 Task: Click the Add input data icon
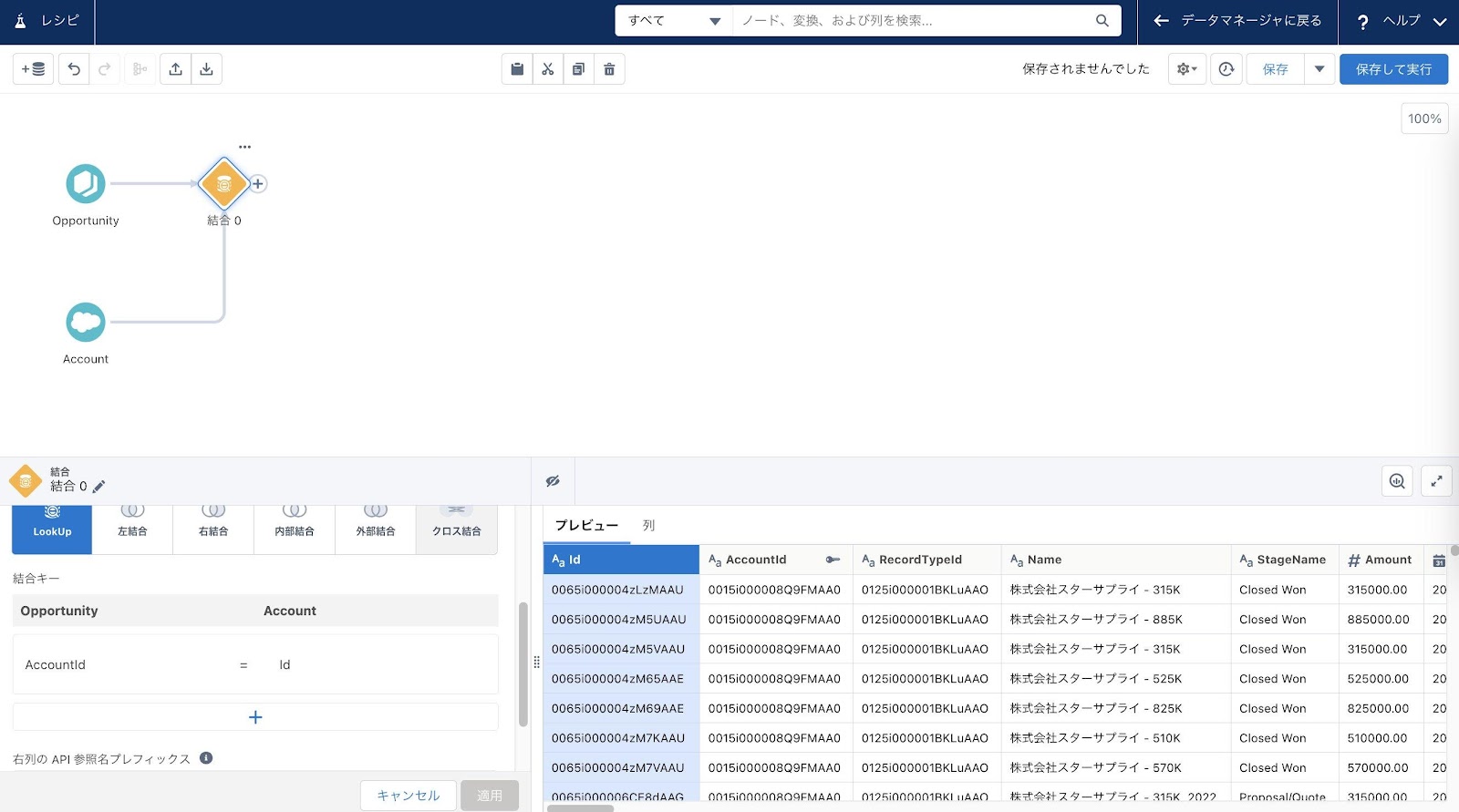pos(33,69)
